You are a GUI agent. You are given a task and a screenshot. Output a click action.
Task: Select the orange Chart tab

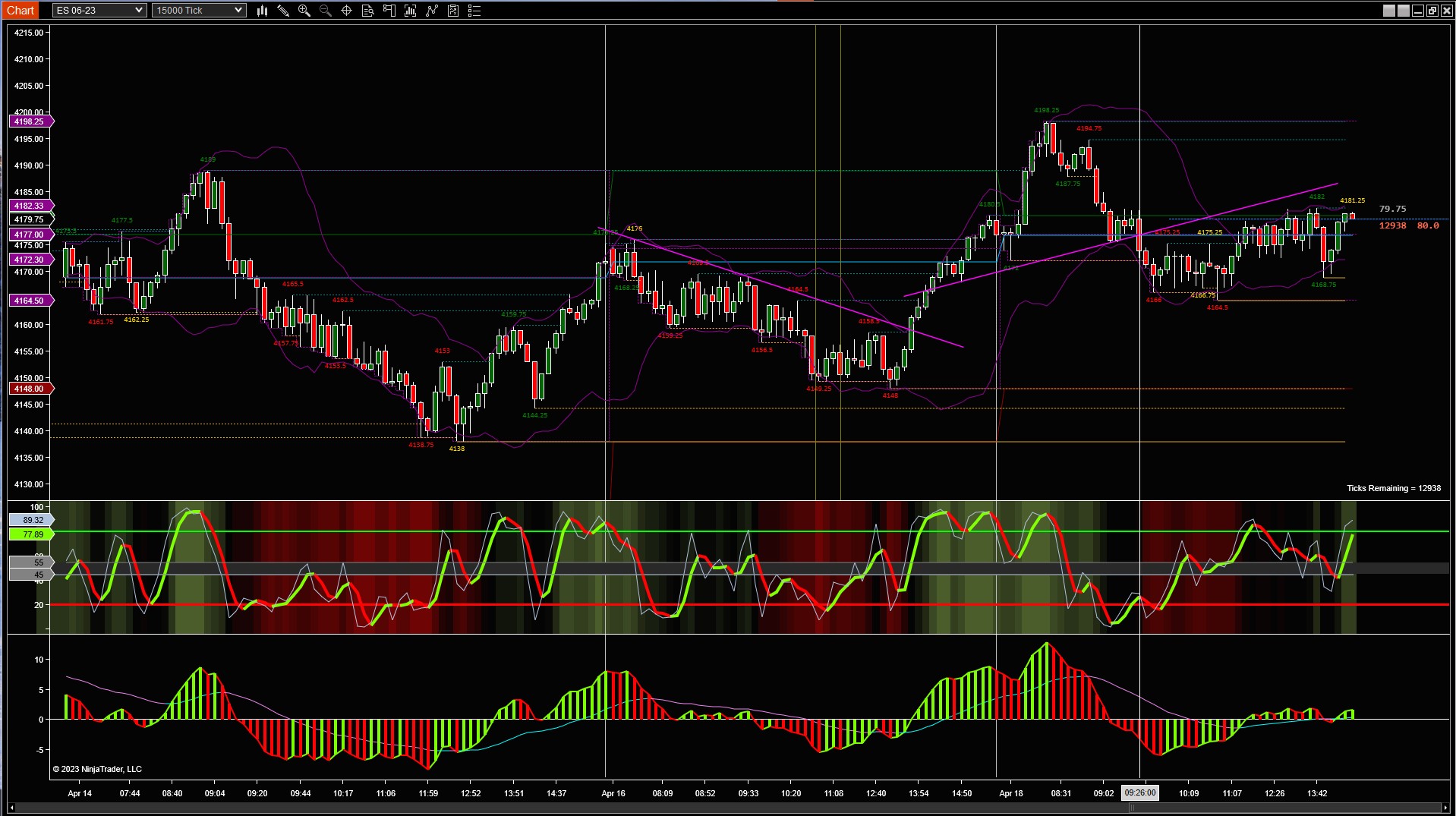tap(20, 10)
